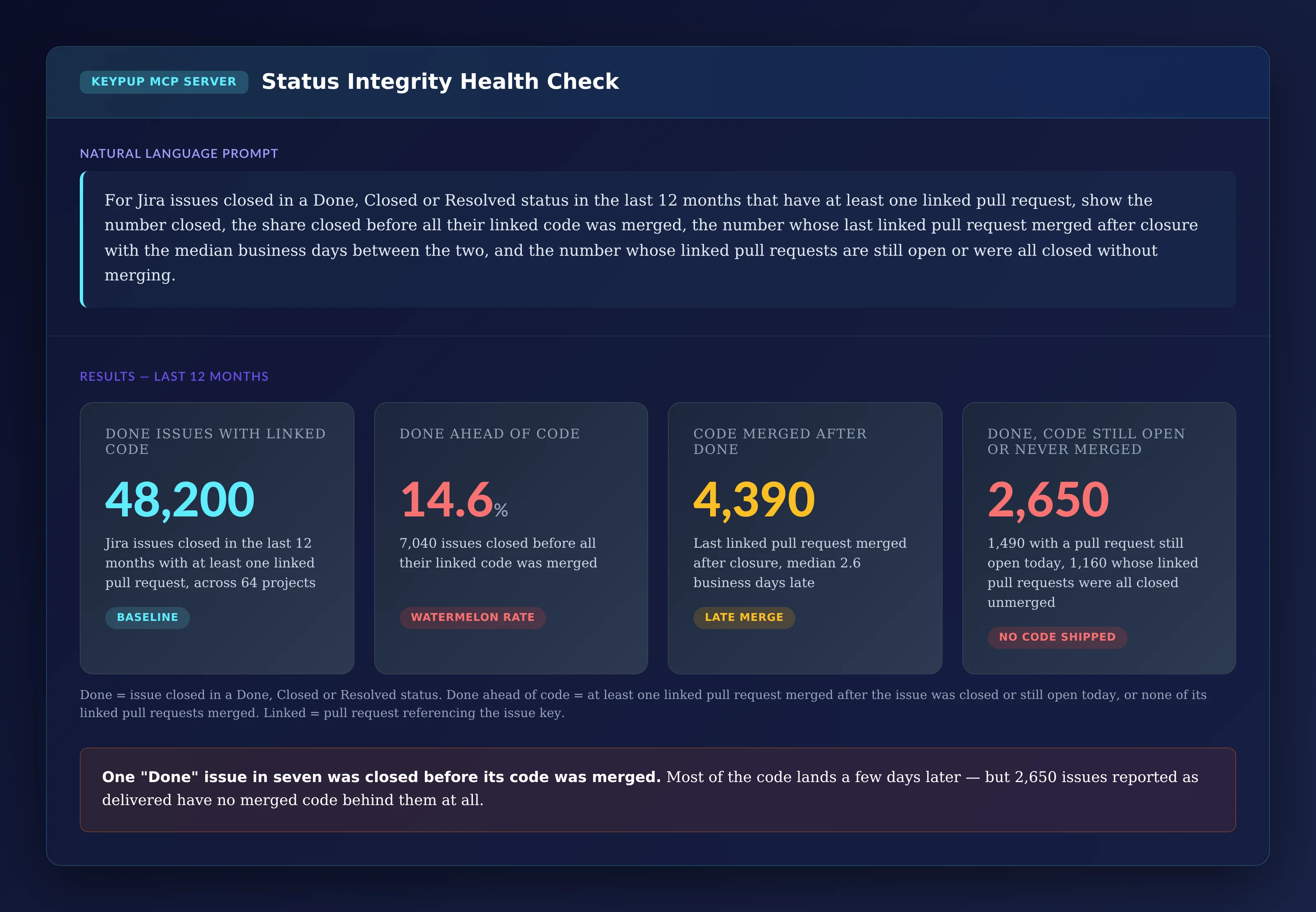Select the NATURAL LANGUAGE PROMPT label
1316x912 pixels.
179,154
